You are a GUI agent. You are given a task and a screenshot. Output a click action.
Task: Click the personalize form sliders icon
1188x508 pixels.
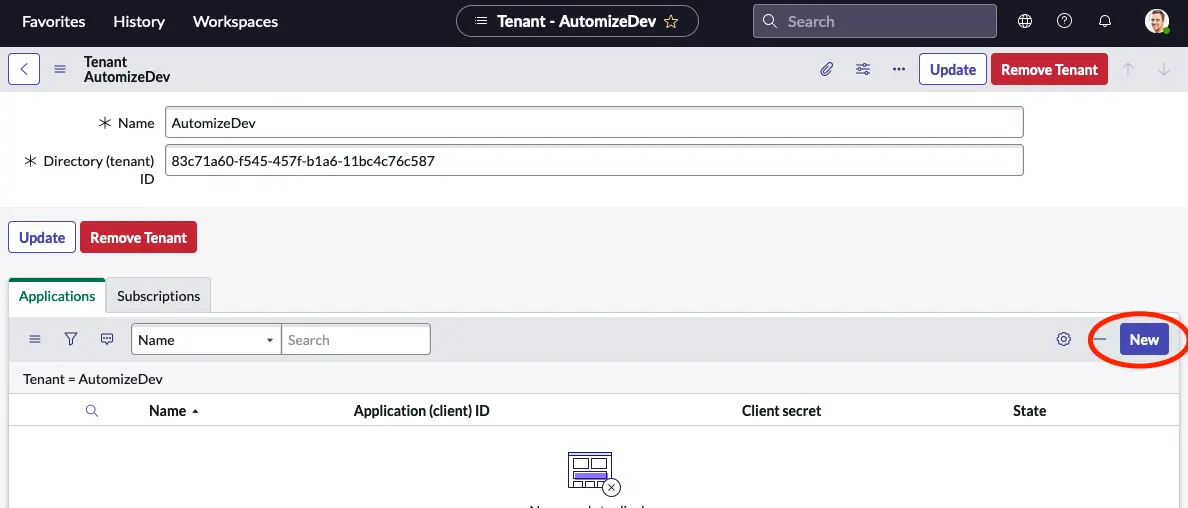point(863,69)
